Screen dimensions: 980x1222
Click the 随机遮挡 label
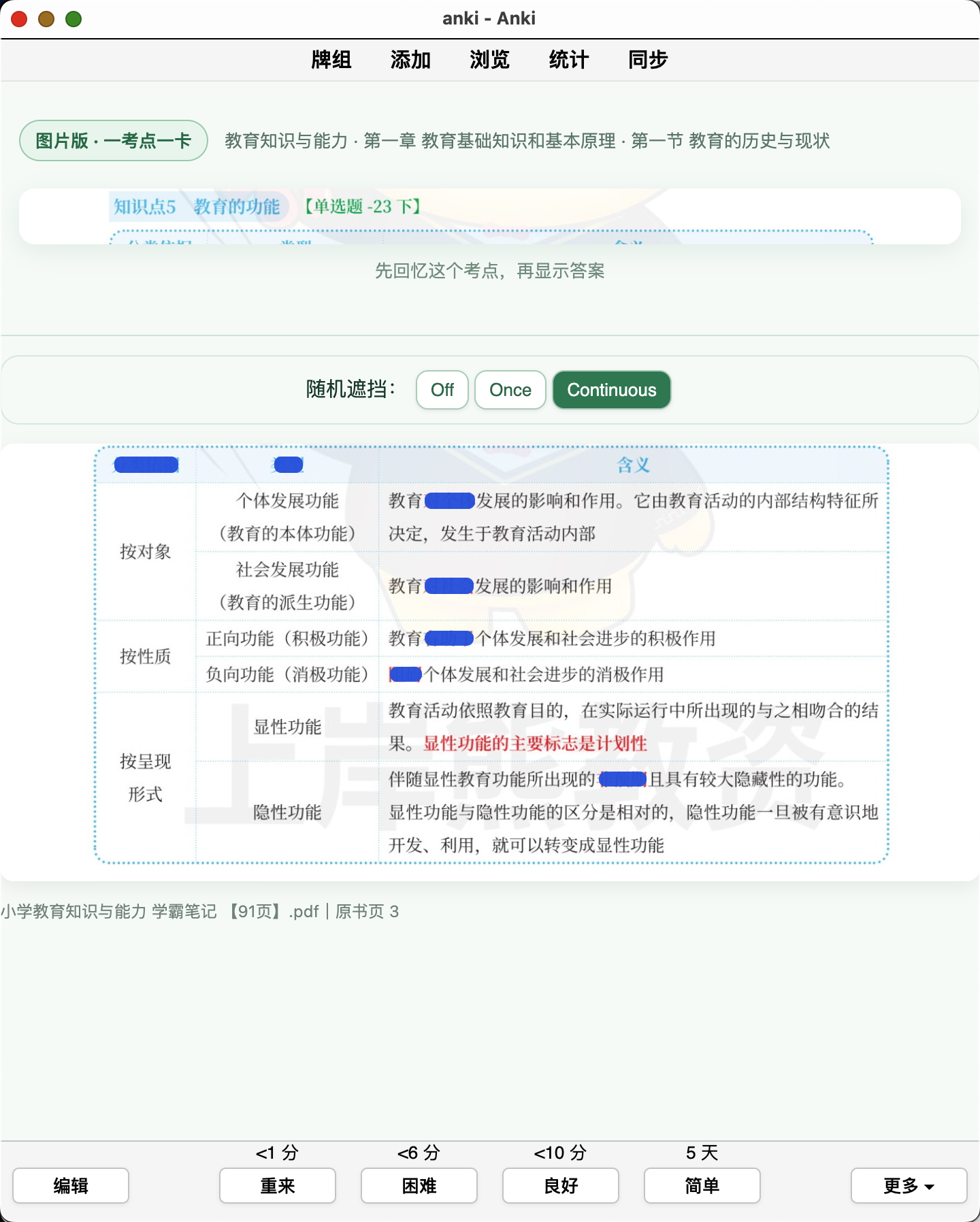point(351,389)
